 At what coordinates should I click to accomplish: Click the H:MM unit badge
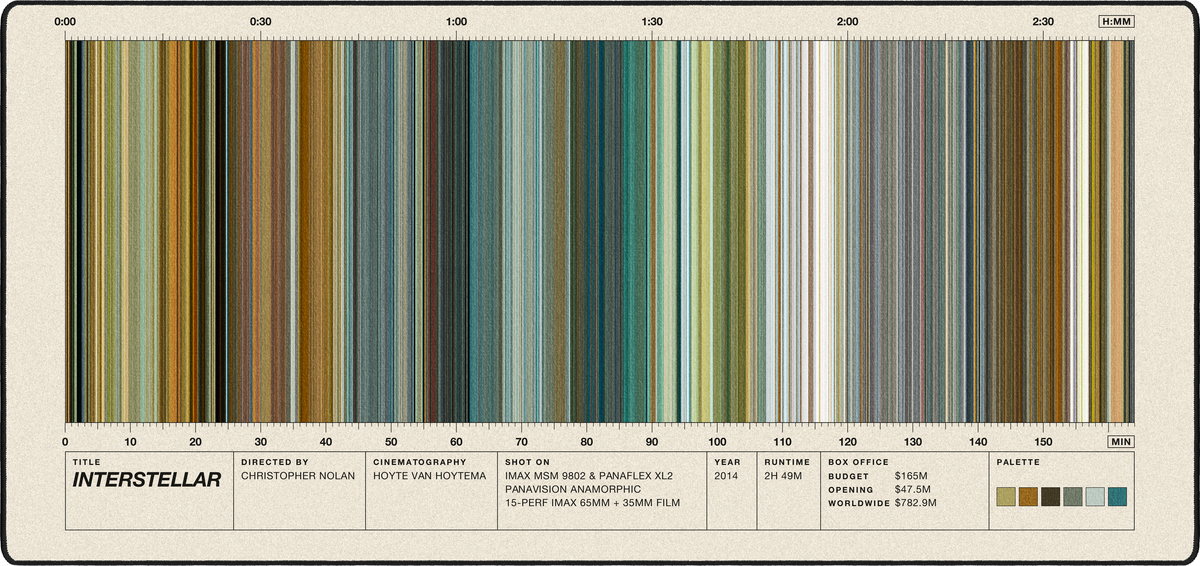(x=1116, y=21)
